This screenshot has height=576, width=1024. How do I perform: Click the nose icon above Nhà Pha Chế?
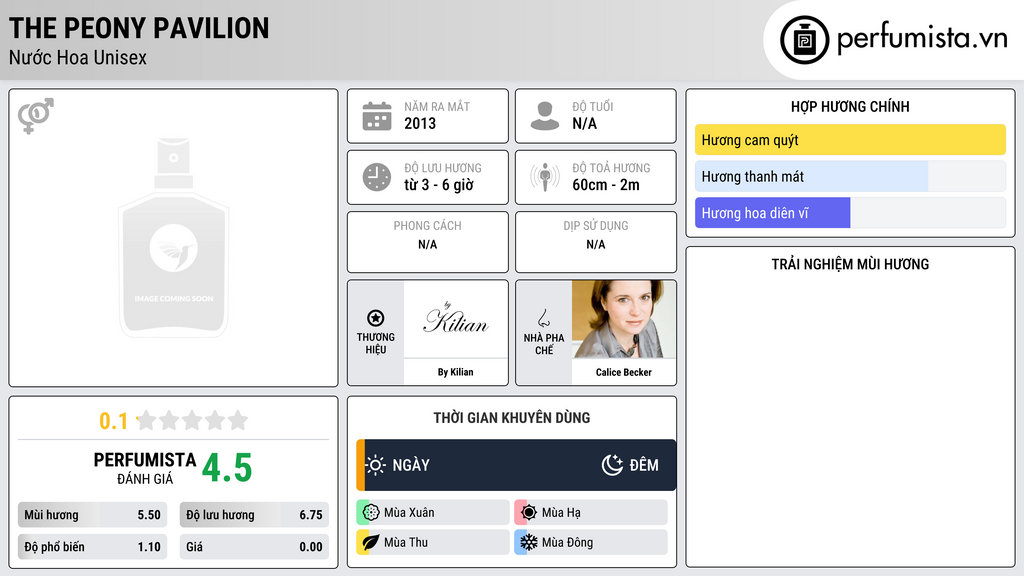pyautogui.click(x=544, y=318)
